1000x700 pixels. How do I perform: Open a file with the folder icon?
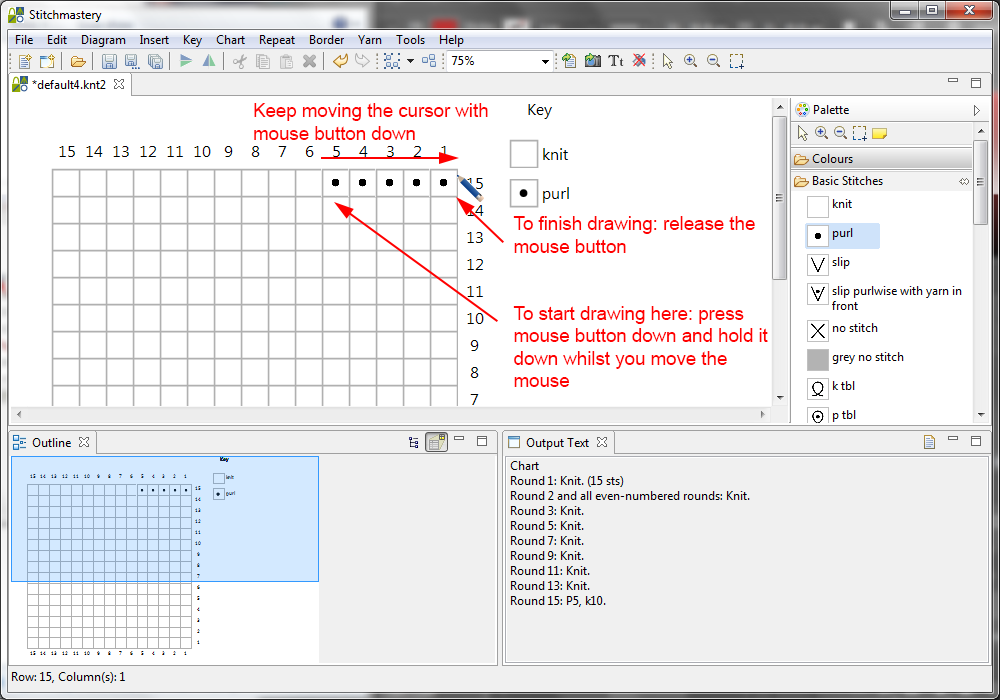coord(78,61)
